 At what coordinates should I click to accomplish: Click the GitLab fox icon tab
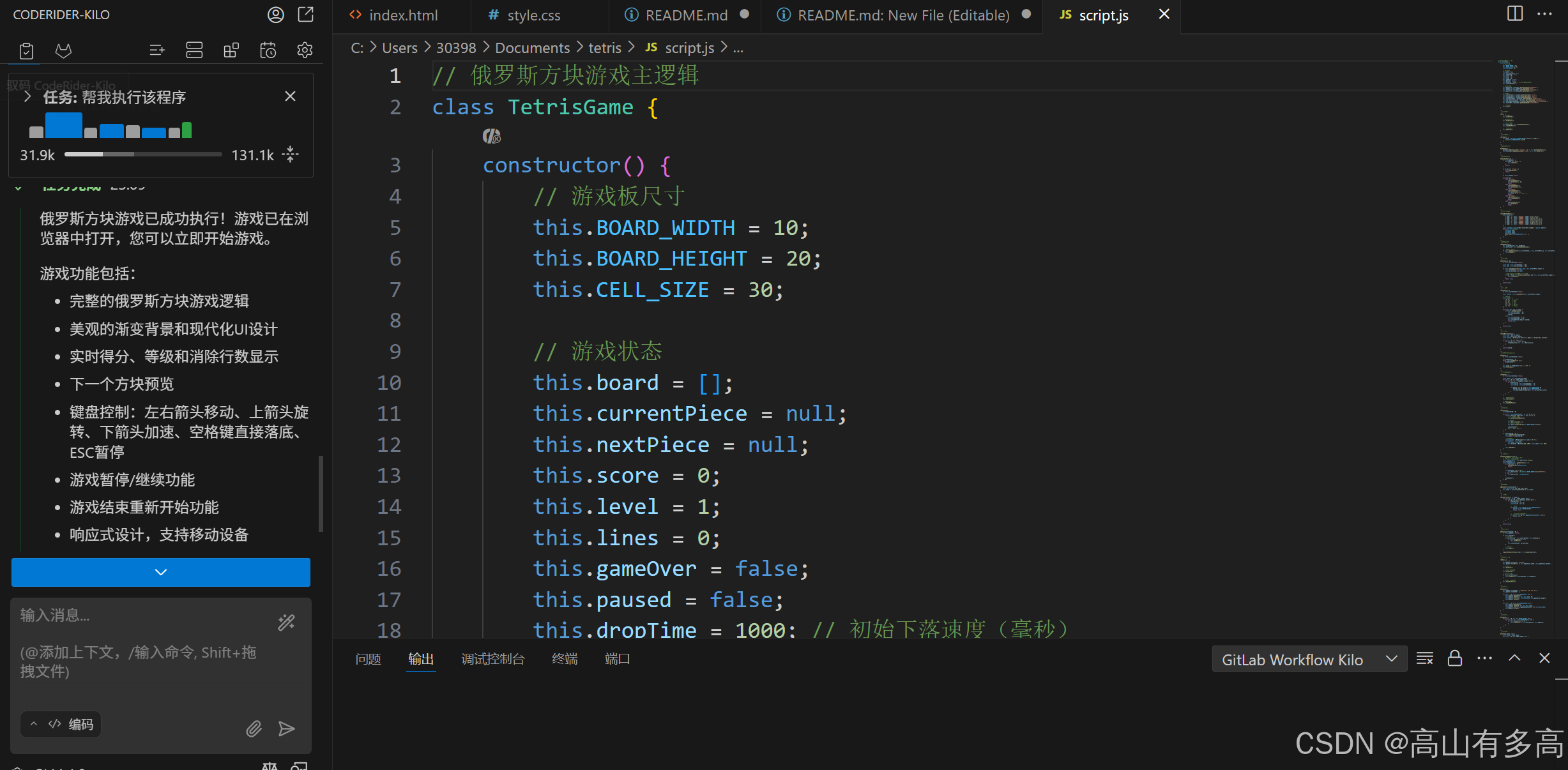(63, 50)
